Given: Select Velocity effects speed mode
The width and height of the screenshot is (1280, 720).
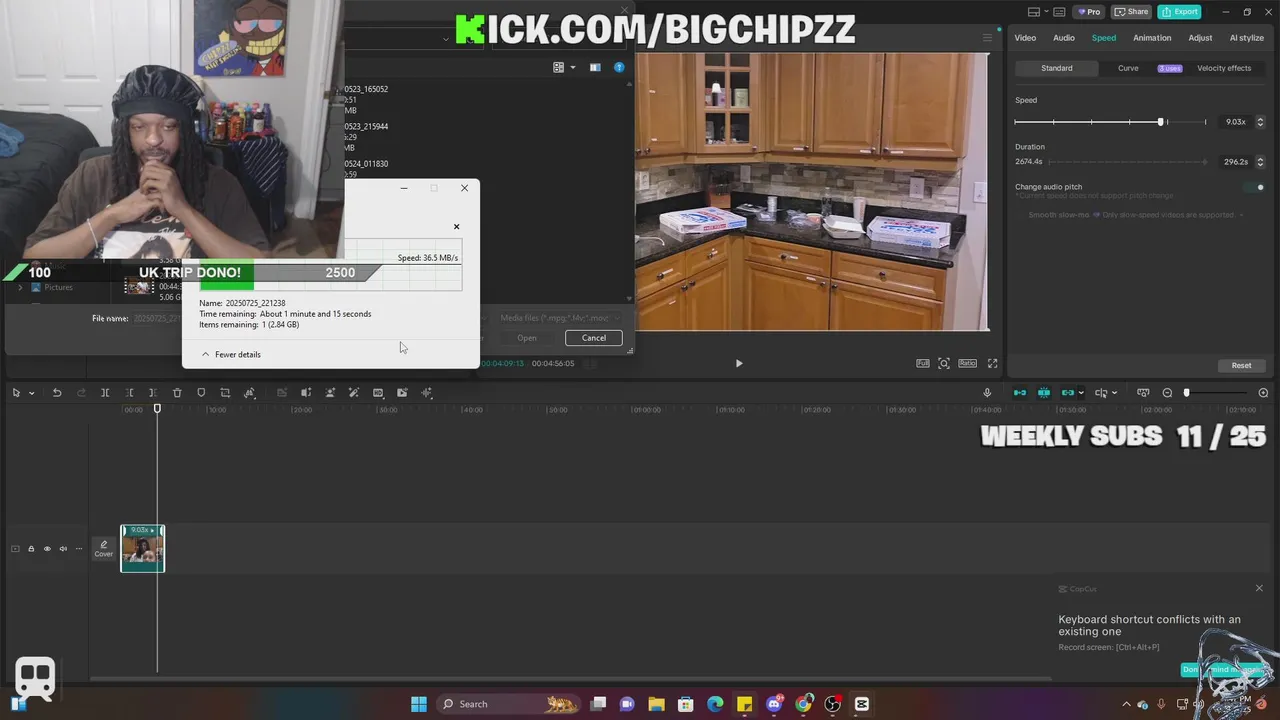Looking at the screenshot, I should point(1224,68).
